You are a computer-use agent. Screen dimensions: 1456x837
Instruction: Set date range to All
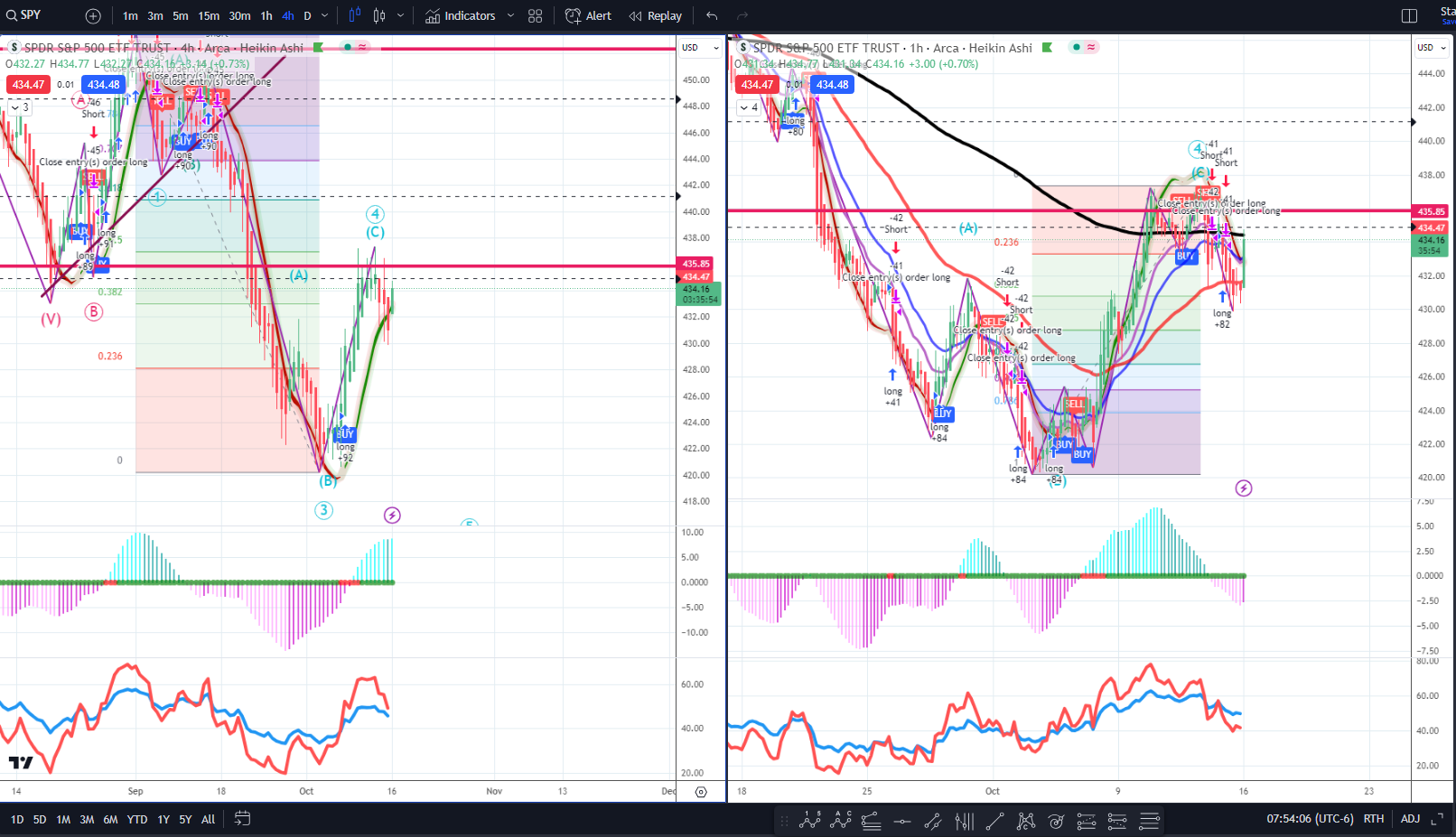pyautogui.click(x=209, y=819)
